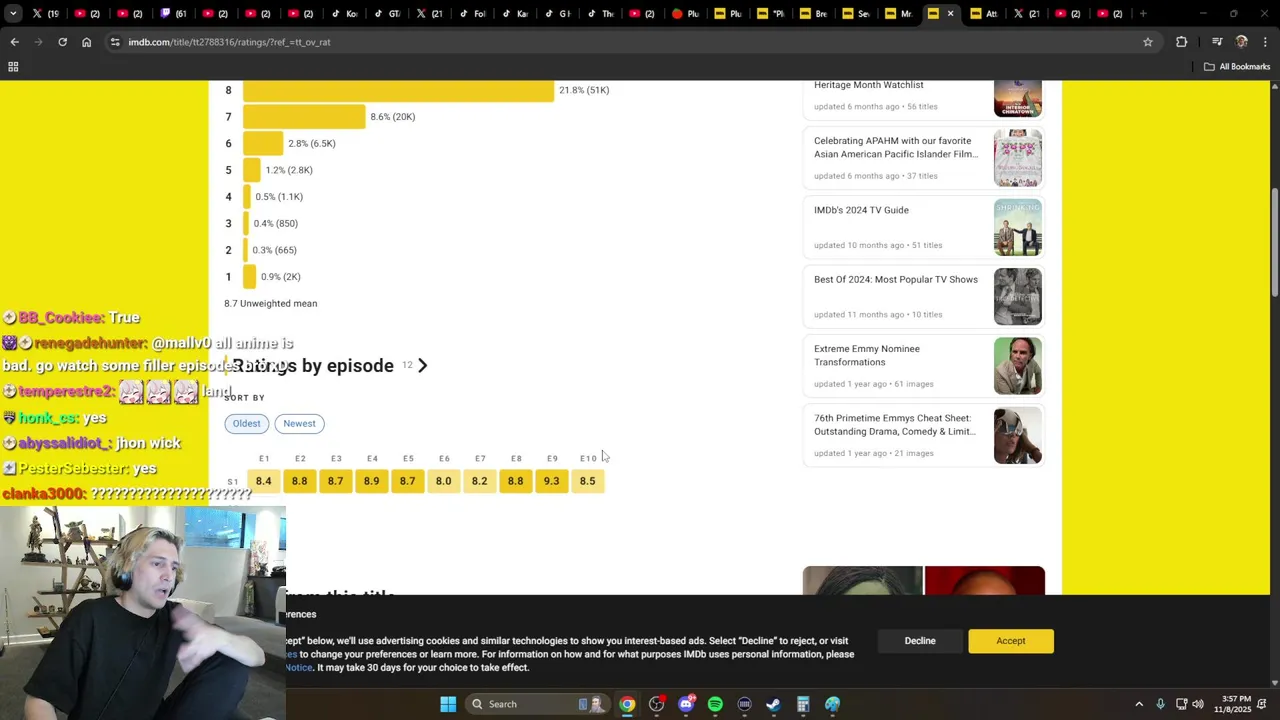Open Heritage Month Watchlist link

pos(868,85)
